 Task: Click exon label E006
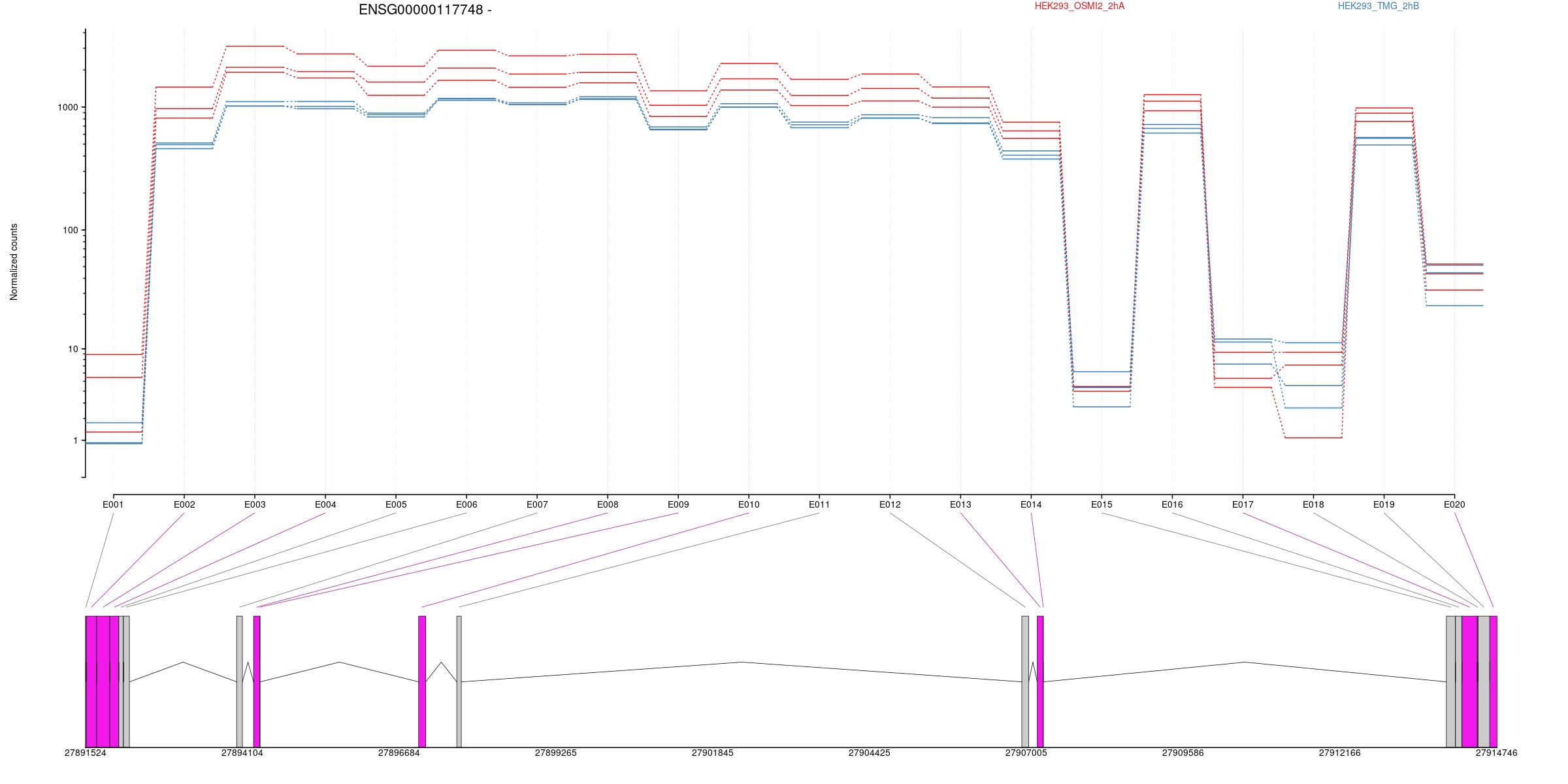pos(466,504)
